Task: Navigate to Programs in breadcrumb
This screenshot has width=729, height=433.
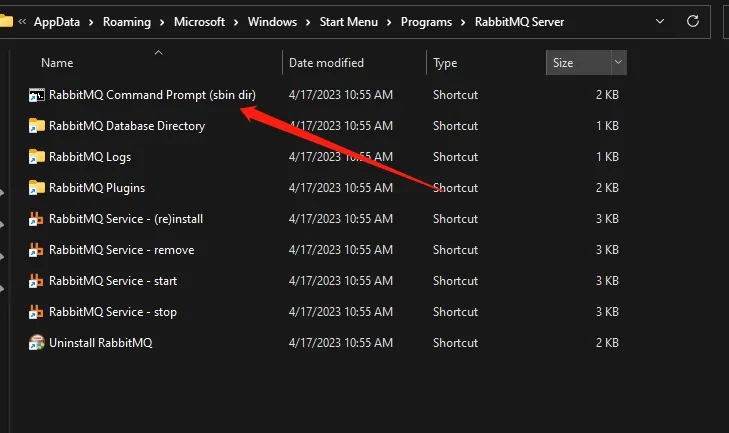Action: coord(426,22)
